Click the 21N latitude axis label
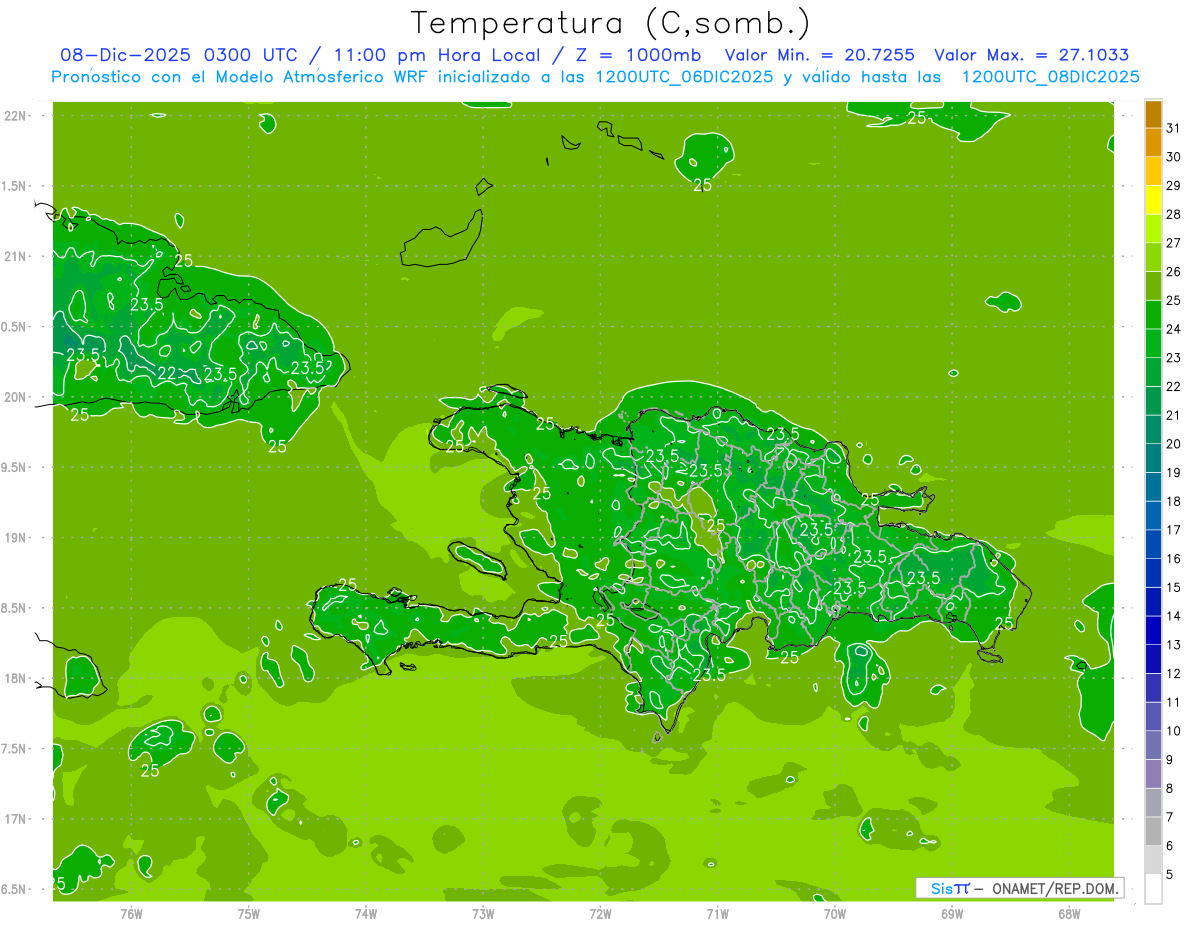This screenshot has width=1200, height=927. (x=16, y=256)
